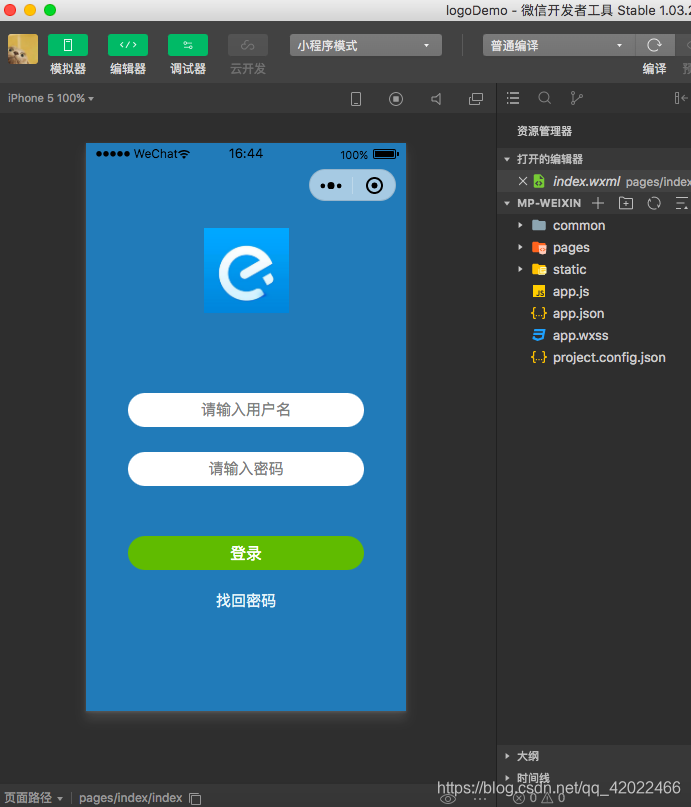Copy the pages/index/index path icon
The height and width of the screenshot is (807, 691).
pos(195,798)
